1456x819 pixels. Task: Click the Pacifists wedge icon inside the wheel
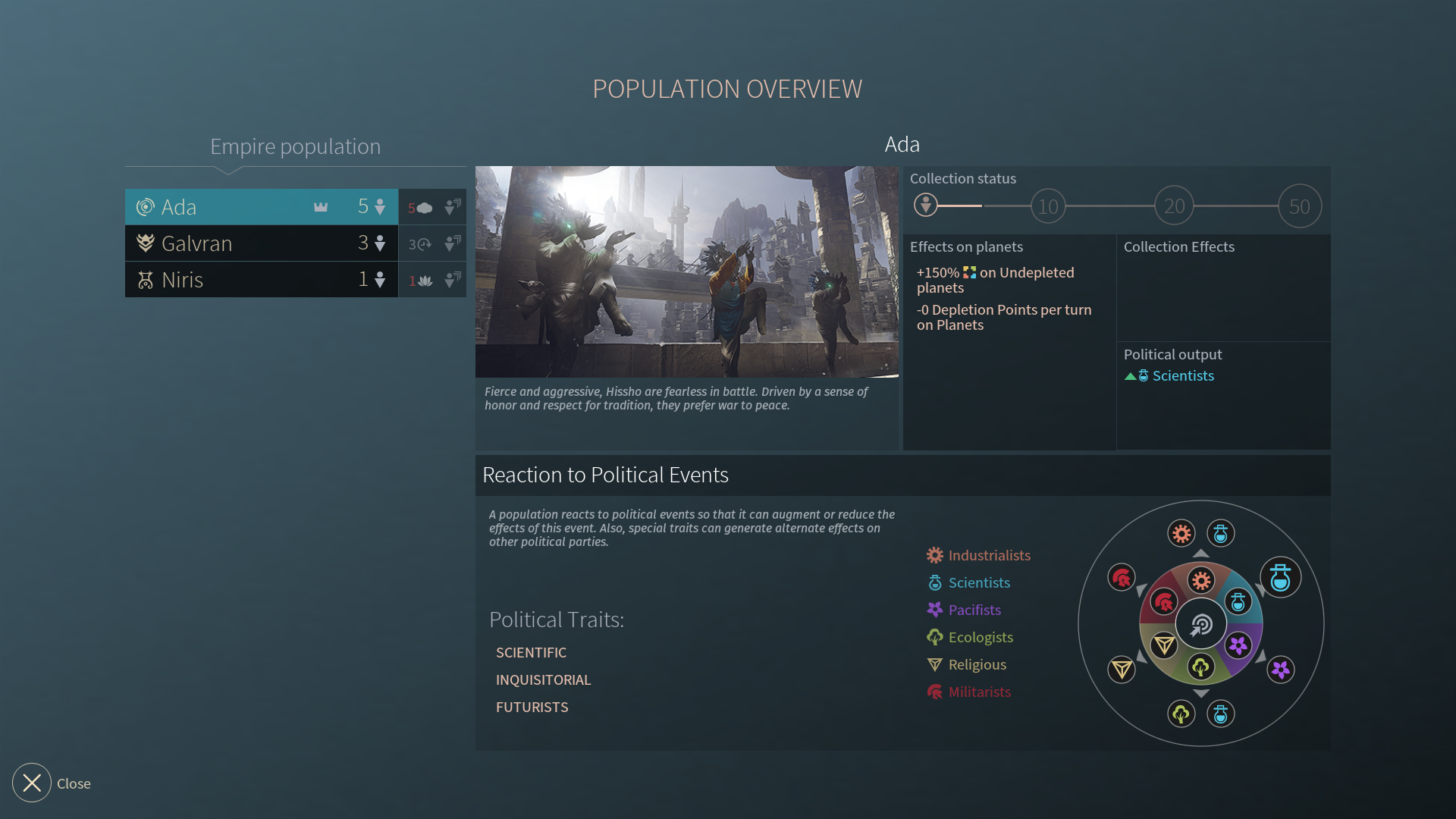(1238, 645)
